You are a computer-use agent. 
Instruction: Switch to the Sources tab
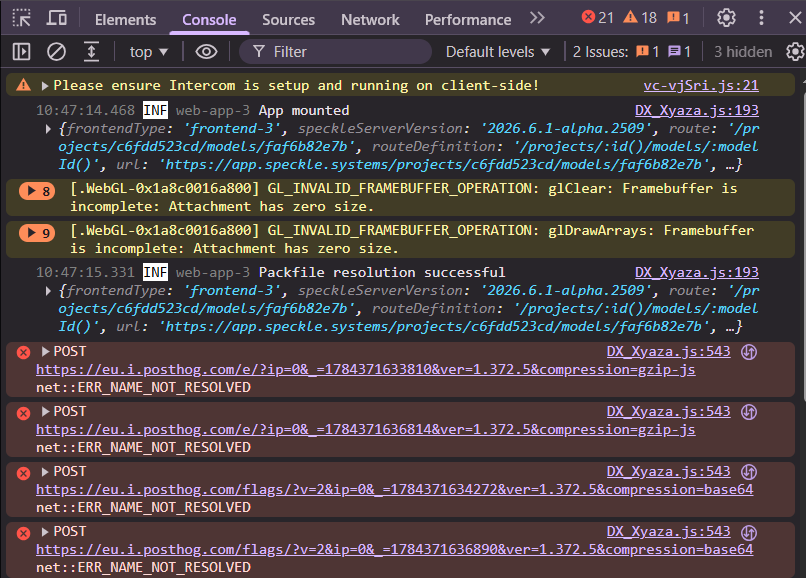(288, 20)
